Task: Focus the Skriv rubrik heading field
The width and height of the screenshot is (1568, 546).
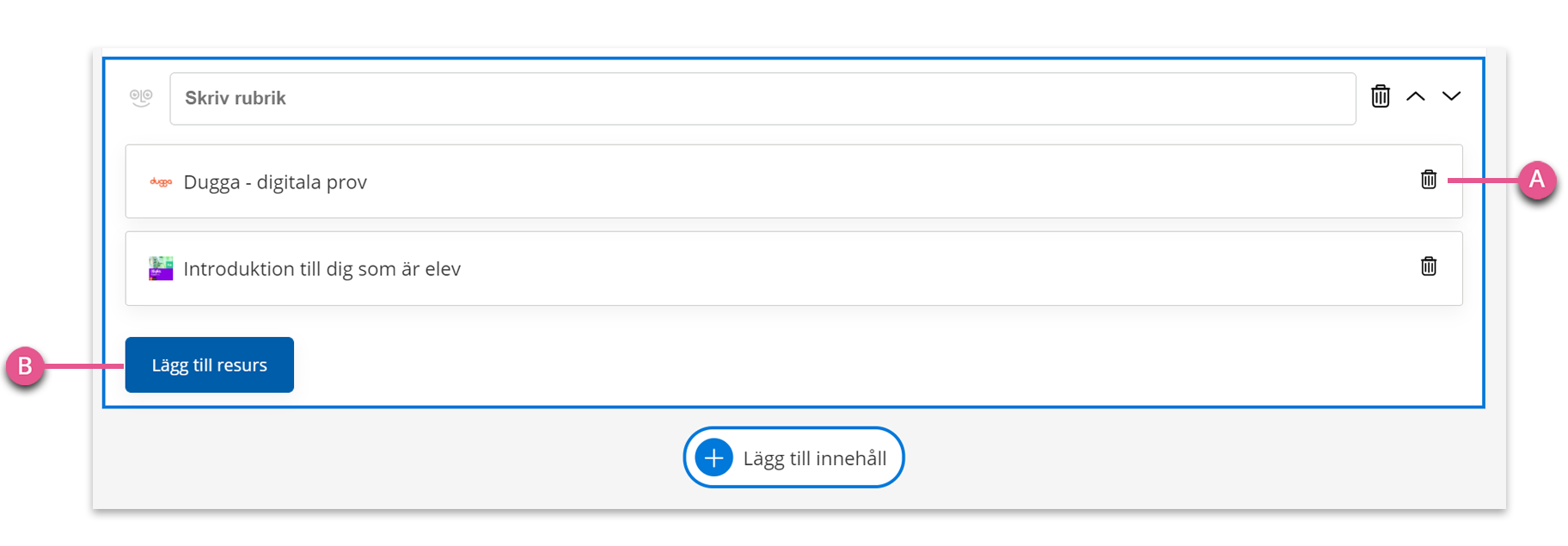Action: pyautogui.click(x=763, y=99)
